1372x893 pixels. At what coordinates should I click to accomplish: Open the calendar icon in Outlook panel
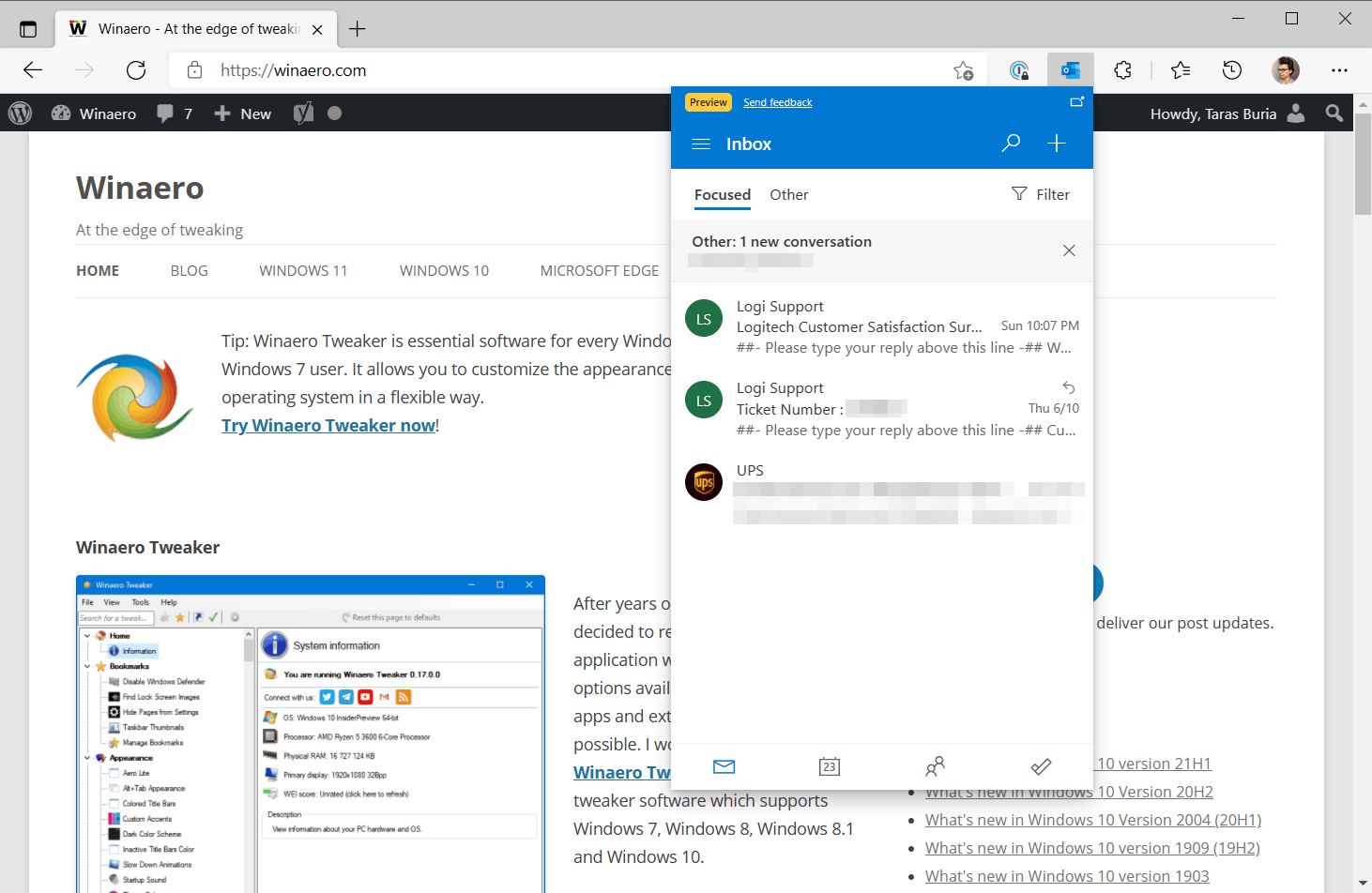[x=829, y=766]
